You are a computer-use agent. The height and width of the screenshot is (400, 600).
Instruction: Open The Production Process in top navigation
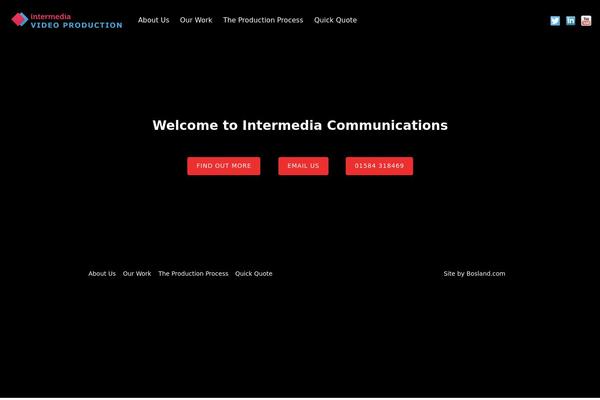(x=263, y=20)
